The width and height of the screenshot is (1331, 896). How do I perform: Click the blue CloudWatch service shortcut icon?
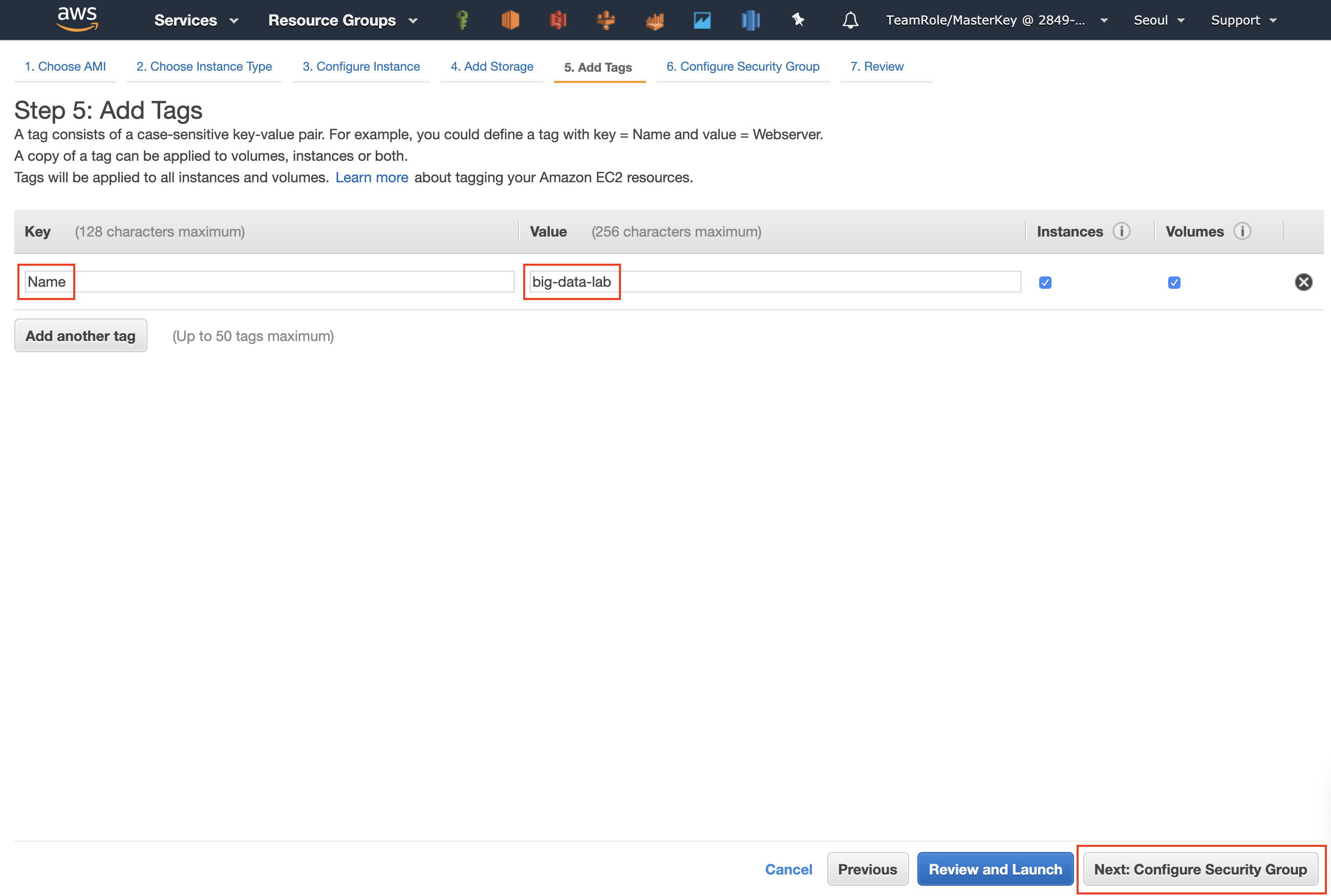(x=702, y=20)
